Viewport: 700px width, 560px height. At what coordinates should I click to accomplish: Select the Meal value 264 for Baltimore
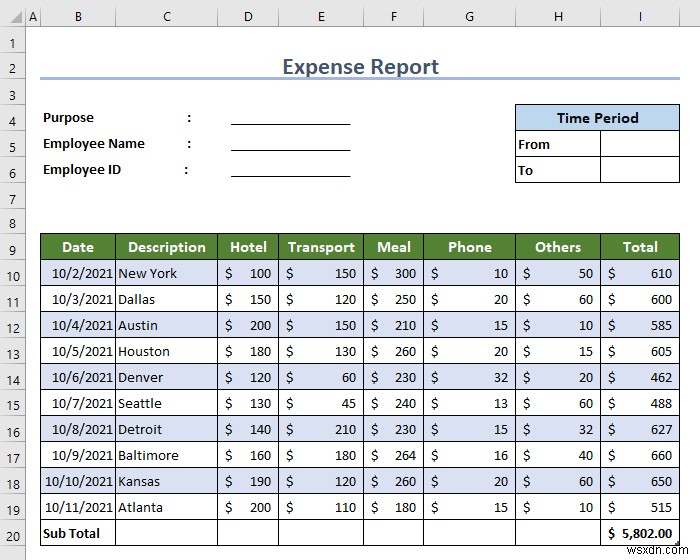[393, 455]
